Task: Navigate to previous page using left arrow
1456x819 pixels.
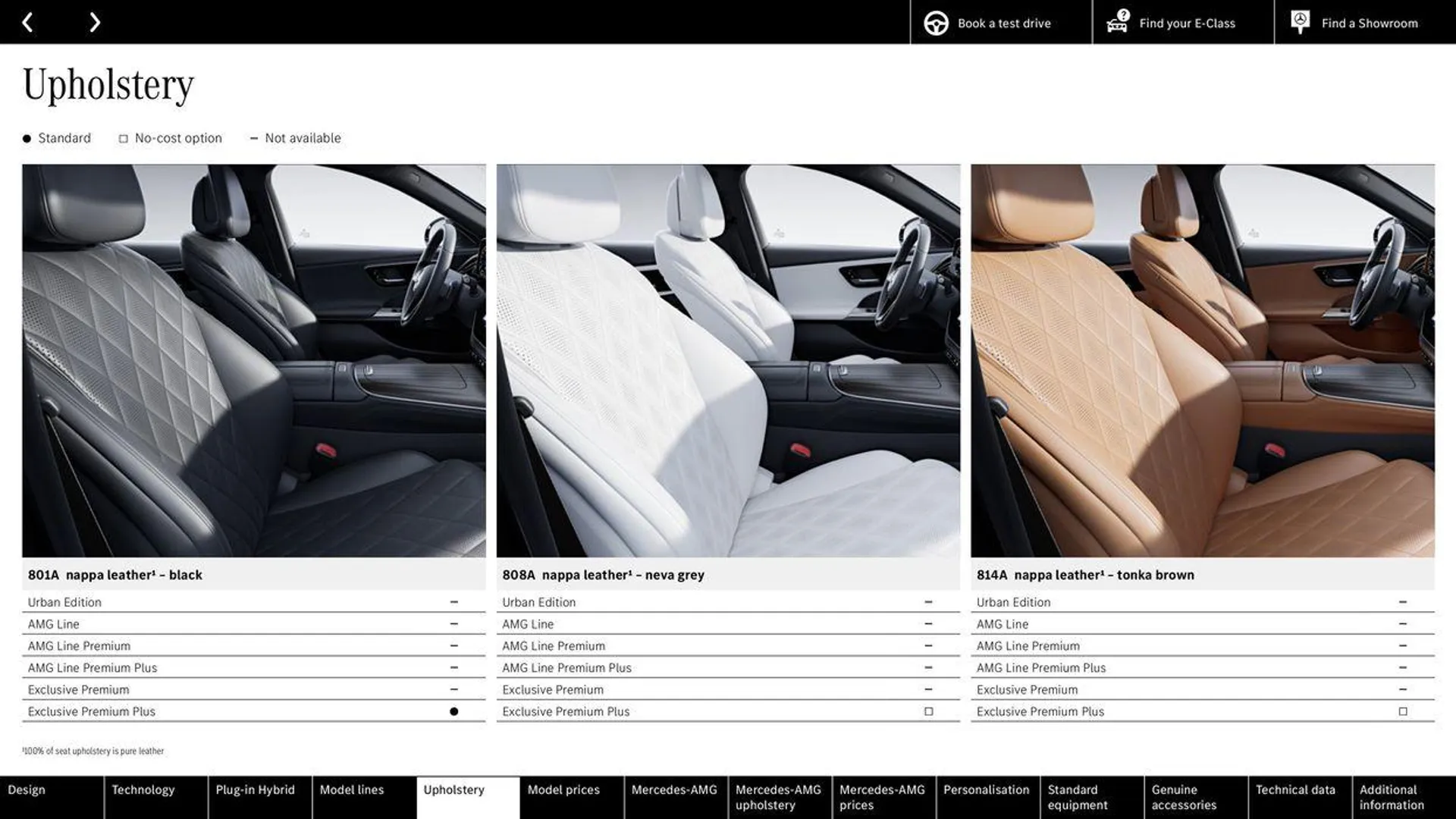Action: (27, 21)
